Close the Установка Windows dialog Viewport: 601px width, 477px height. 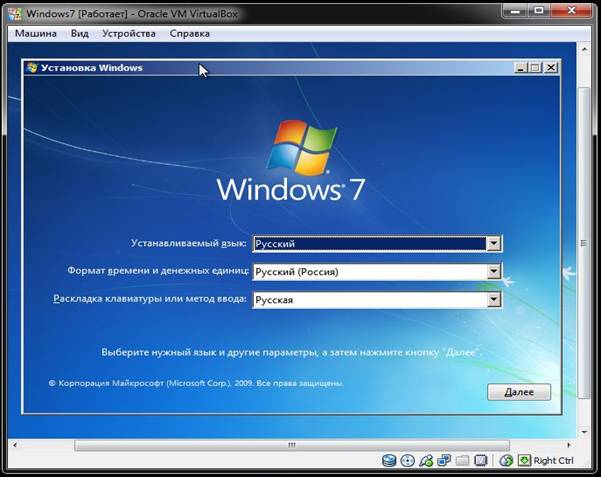(551, 68)
